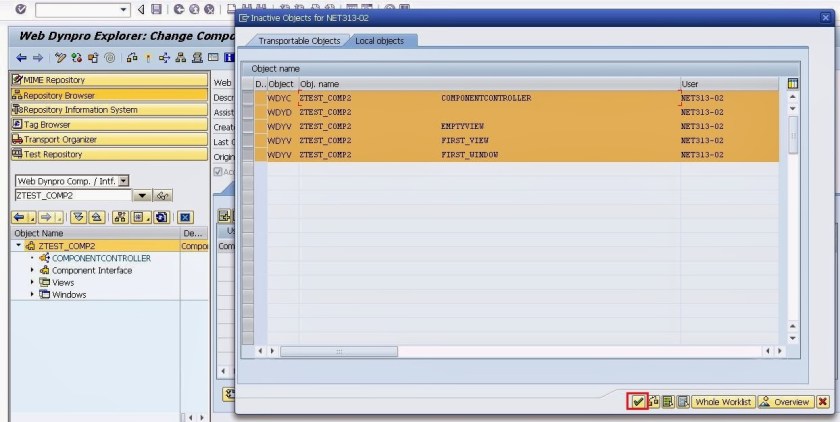Click the active/inactive toggle icon
The height and width of the screenshot is (422, 840).
(77, 57)
